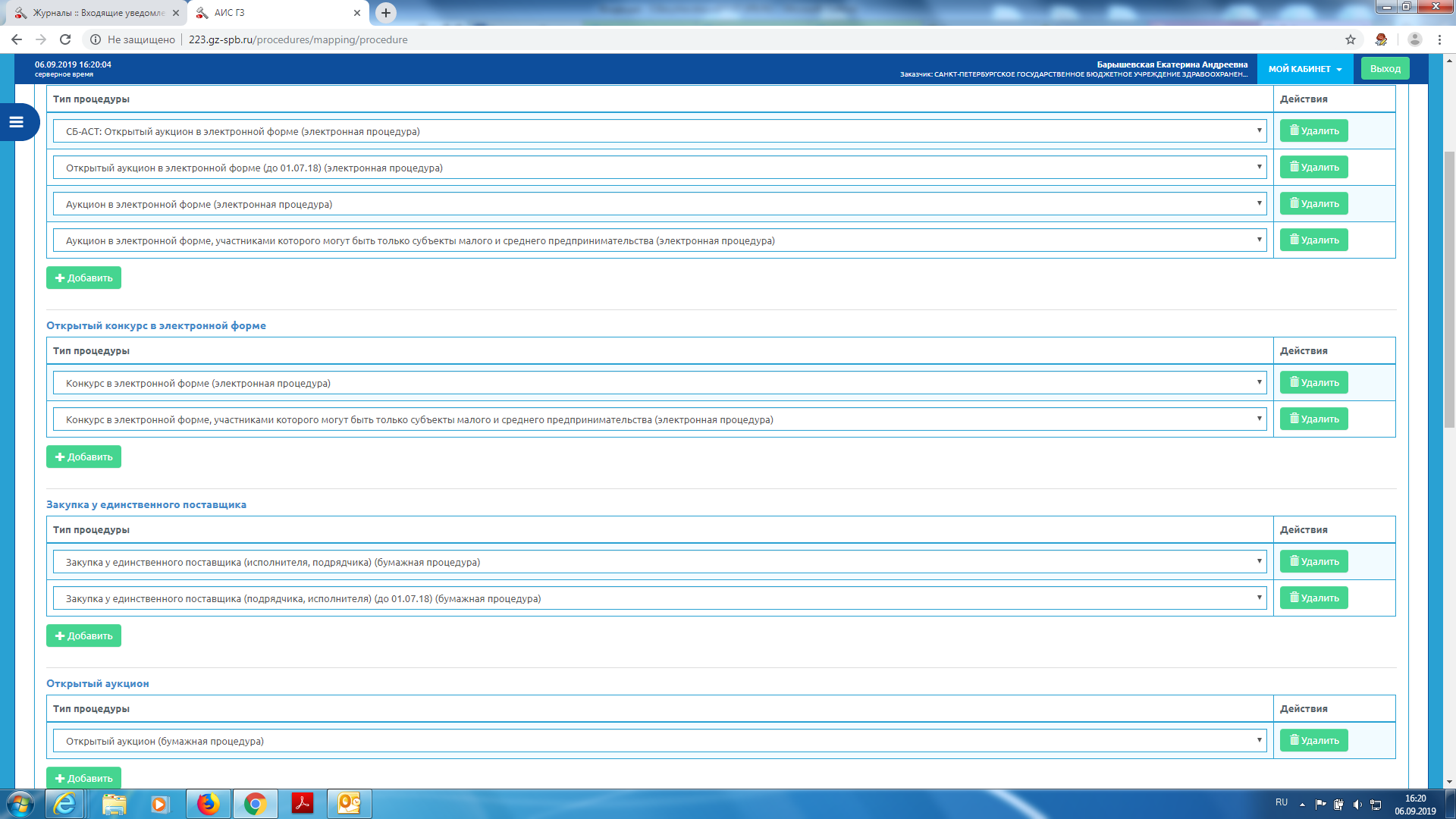This screenshot has height=819, width=1456.
Task: Launch Adobe Reader from taskbar
Action: [303, 803]
